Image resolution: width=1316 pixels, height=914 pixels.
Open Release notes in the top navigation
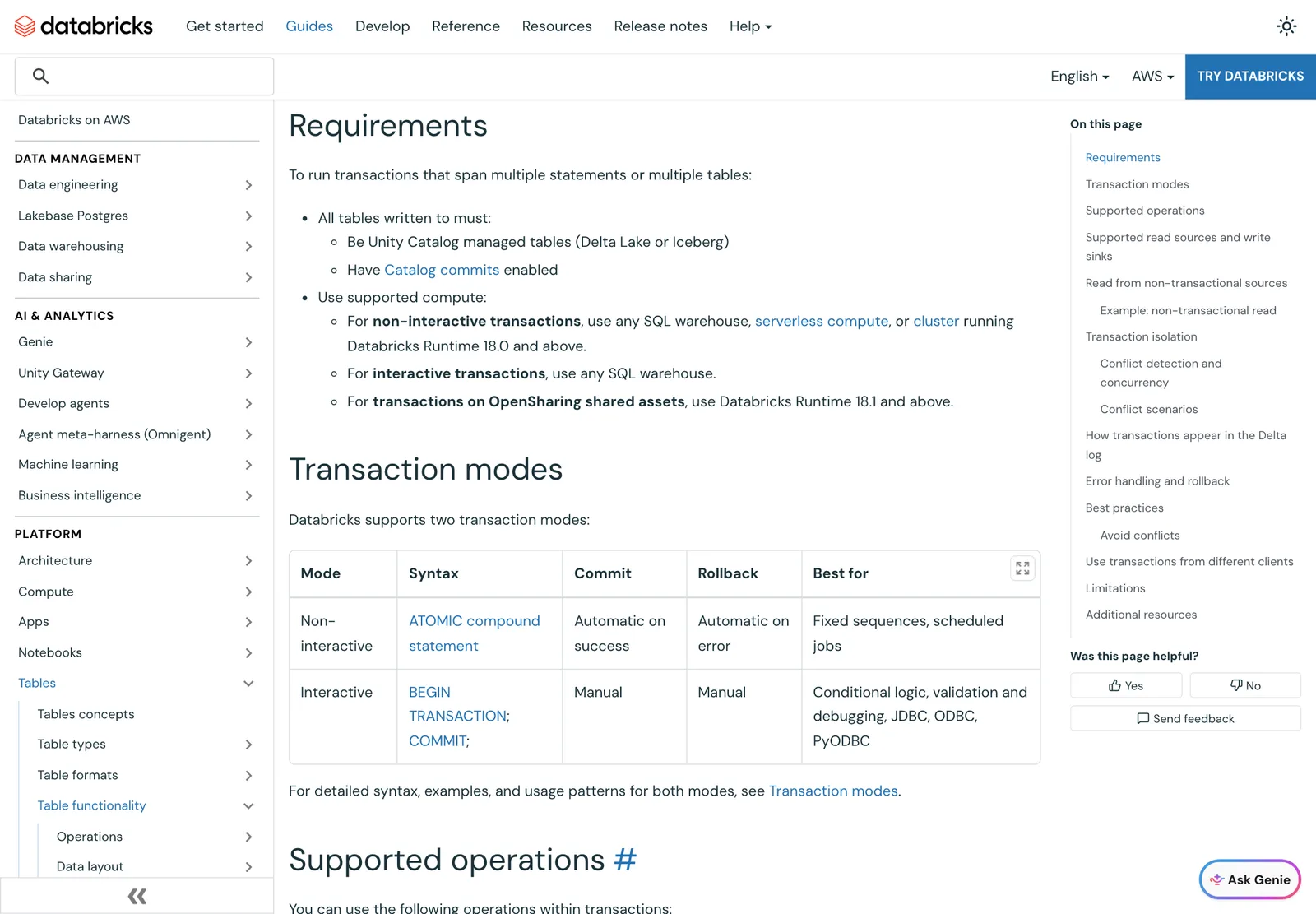(x=660, y=26)
